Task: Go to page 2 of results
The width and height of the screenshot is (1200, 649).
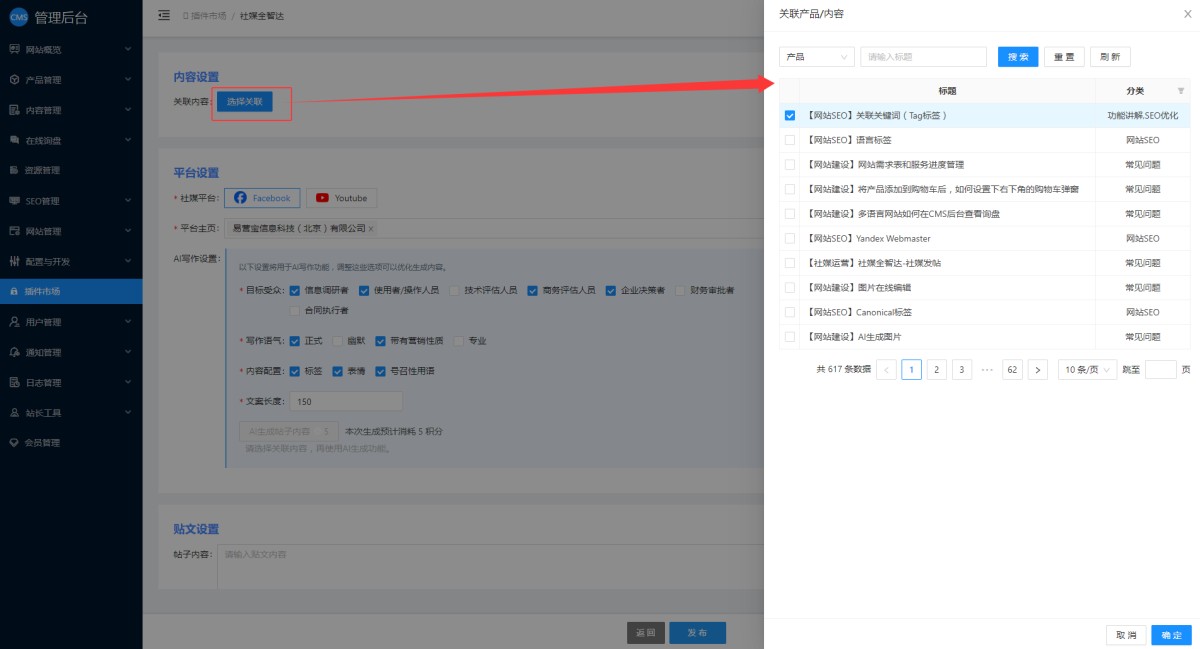Action: 937,369
